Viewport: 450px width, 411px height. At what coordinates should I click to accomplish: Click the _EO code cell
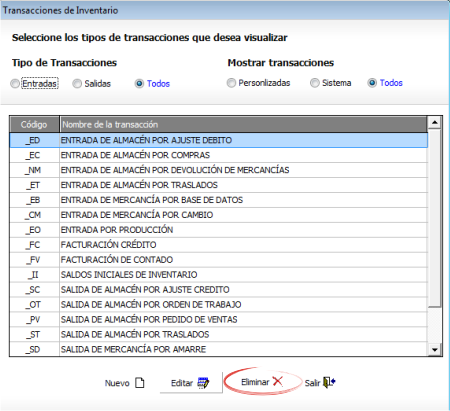point(34,230)
